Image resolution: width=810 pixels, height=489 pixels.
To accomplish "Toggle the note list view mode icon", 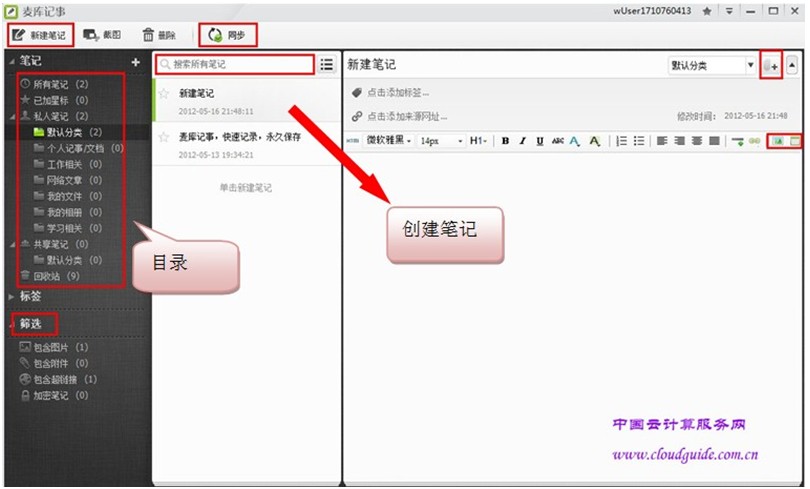I will 326,64.
